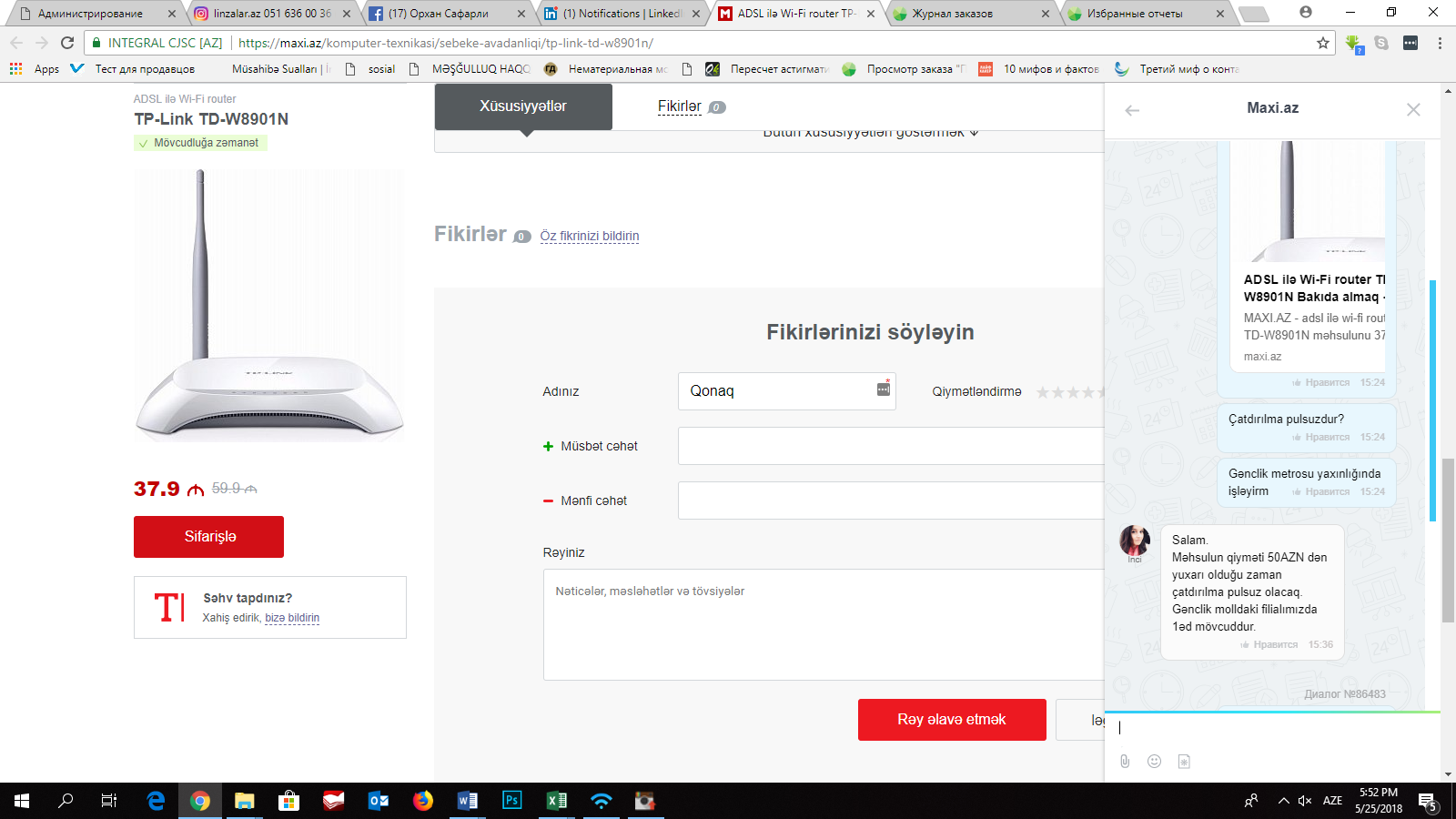Click the chat link preview 'ADSL ilə Wi-Fi router'
This screenshot has height=819, width=1456.
(x=1314, y=288)
